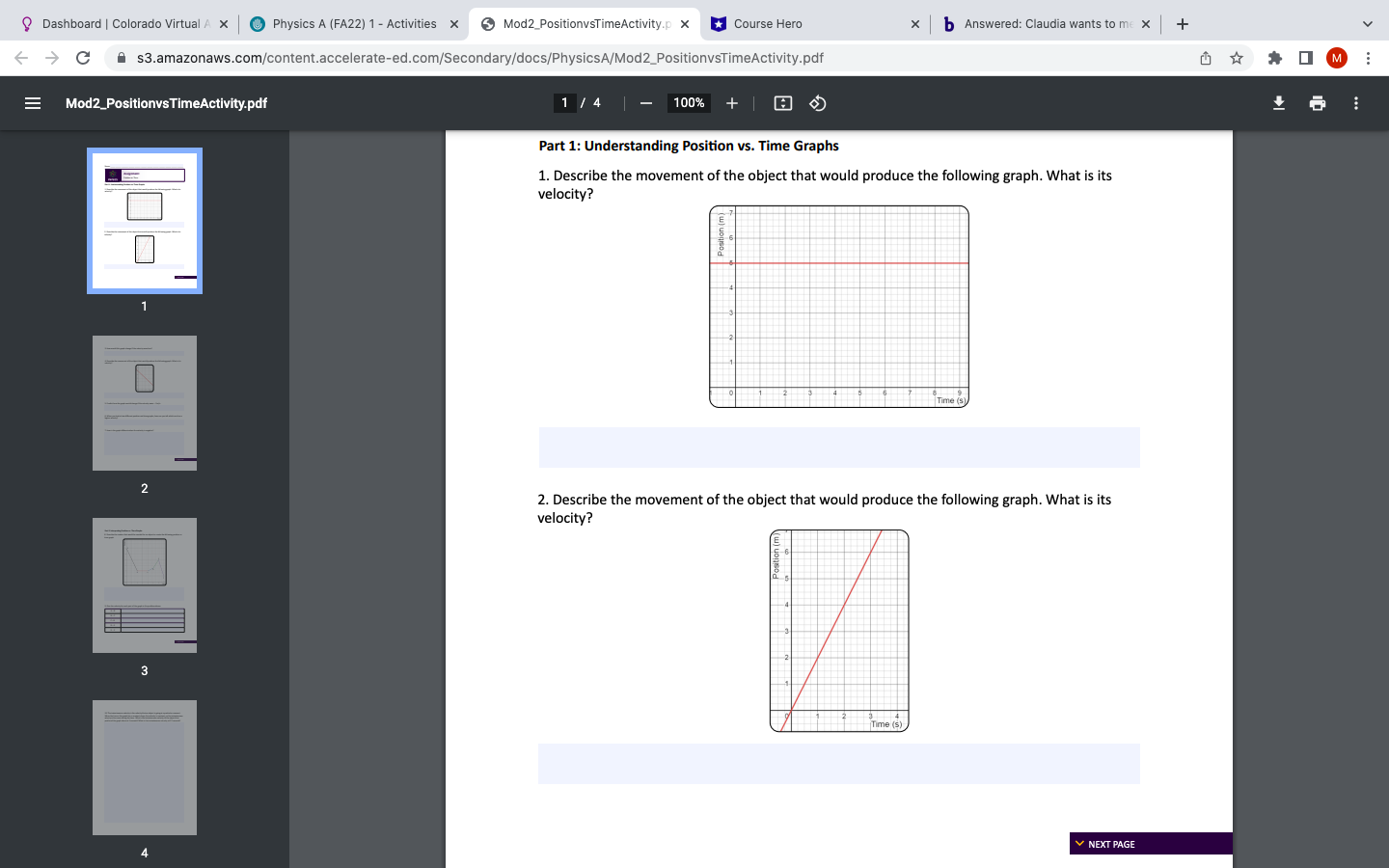The image size is (1389, 868).
Task: Select page 3 thumbnail in the sidebar
Action: point(144,584)
